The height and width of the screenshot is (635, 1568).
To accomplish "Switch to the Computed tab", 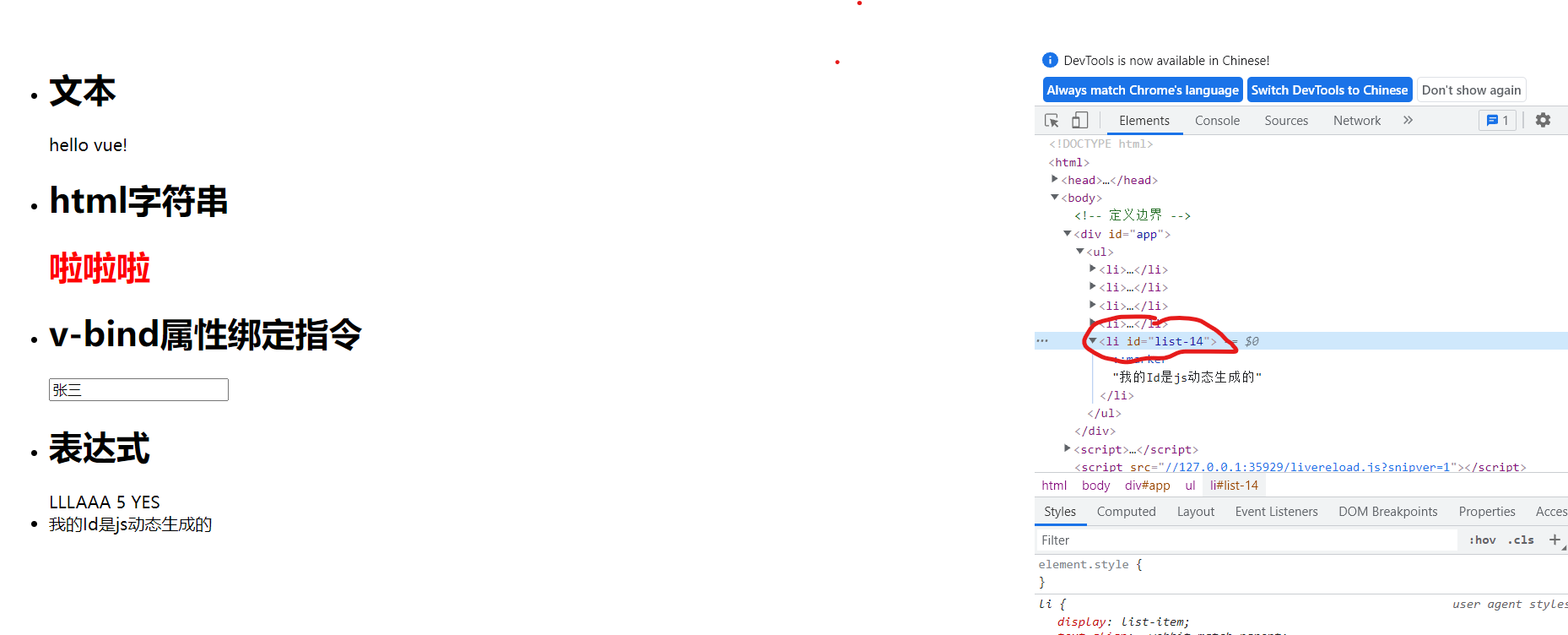I will [x=1126, y=512].
